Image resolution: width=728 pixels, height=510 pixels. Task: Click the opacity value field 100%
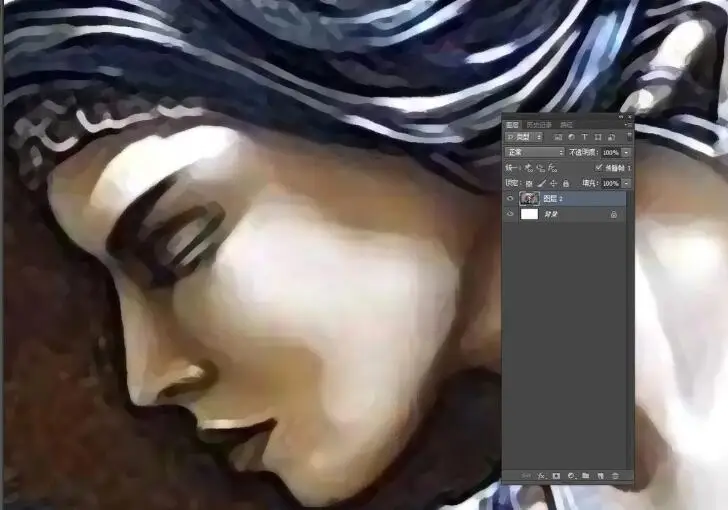[x=611, y=153]
